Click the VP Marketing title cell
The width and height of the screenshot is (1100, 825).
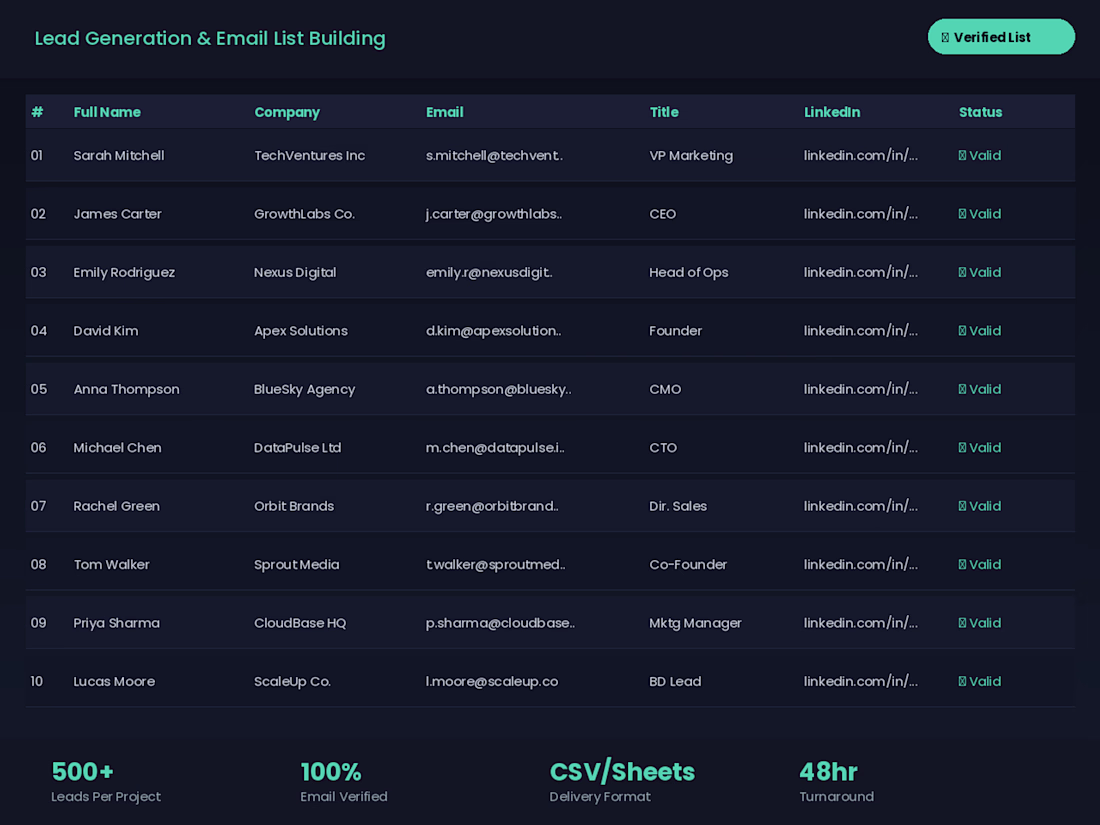pos(691,156)
